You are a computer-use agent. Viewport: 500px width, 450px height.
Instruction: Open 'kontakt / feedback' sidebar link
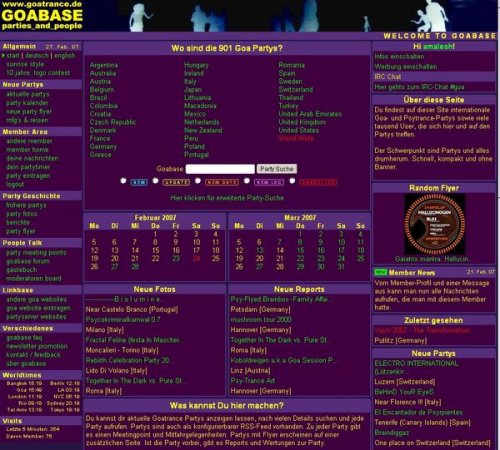(x=33, y=355)
